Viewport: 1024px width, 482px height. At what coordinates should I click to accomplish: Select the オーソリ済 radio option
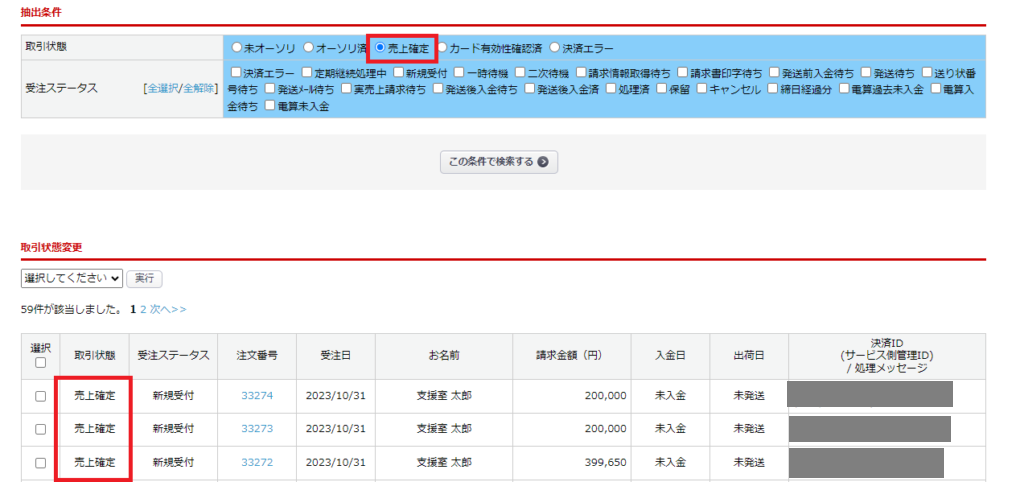(308, 48)
